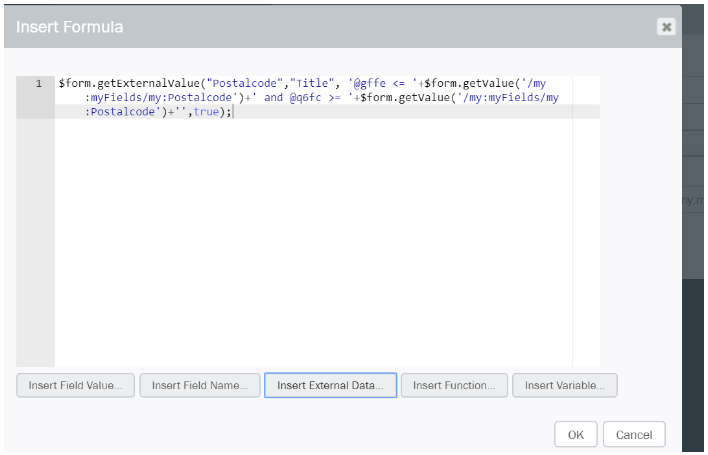The width and height of the screenshot is (708, 455).
Task: Open the Insert Field Name picker
Action: (x=200, y=385)
